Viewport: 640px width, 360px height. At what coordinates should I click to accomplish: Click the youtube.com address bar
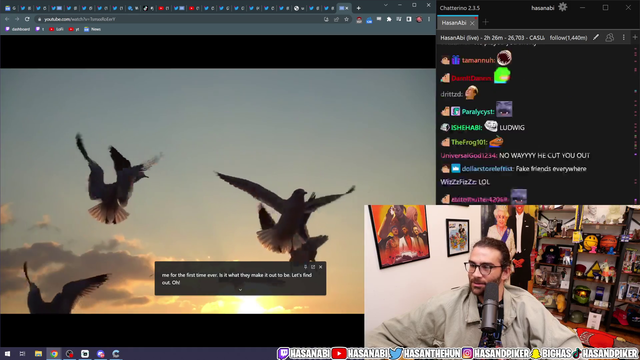[x=180, y=19]
